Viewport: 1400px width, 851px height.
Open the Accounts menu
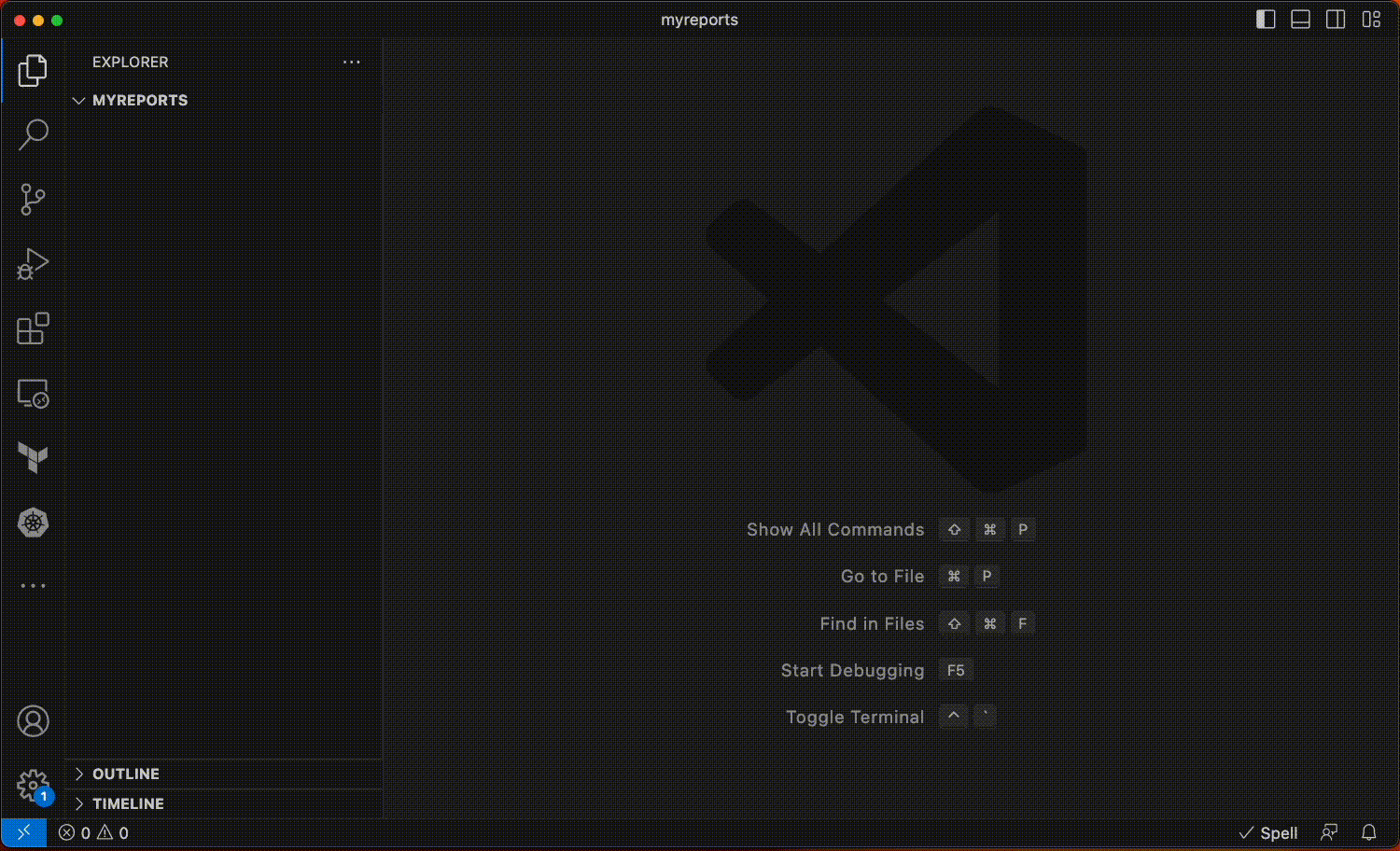coord(33,721)
